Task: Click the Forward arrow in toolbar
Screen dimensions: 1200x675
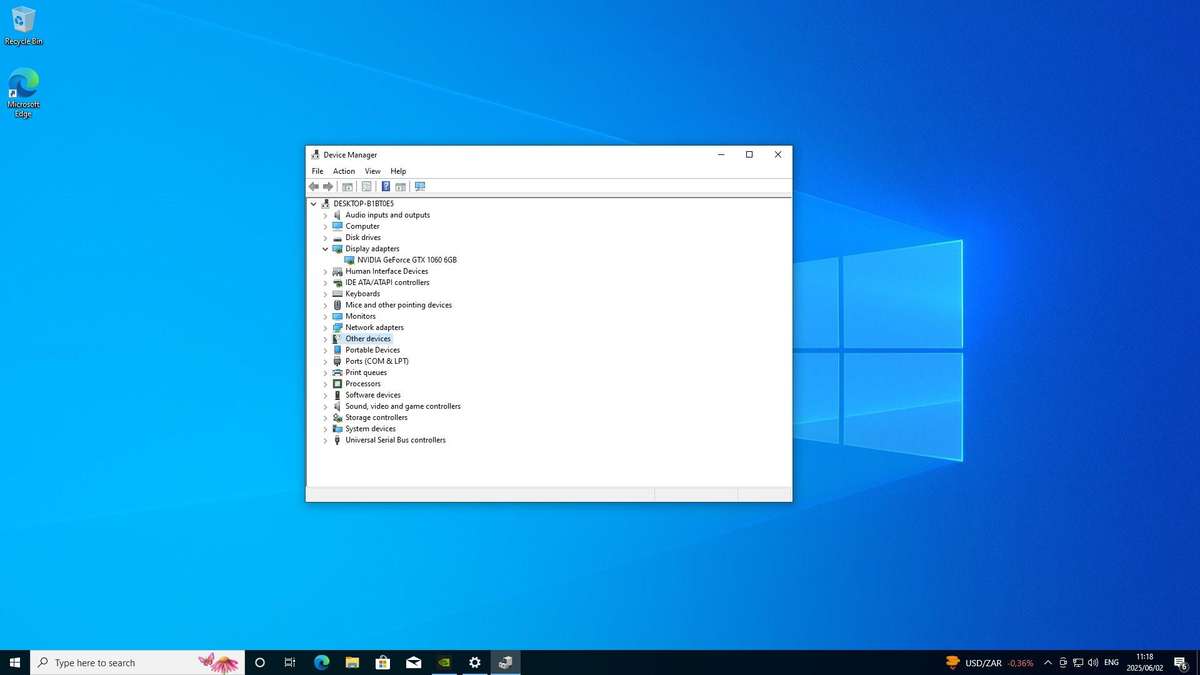Action: point(328,187)
